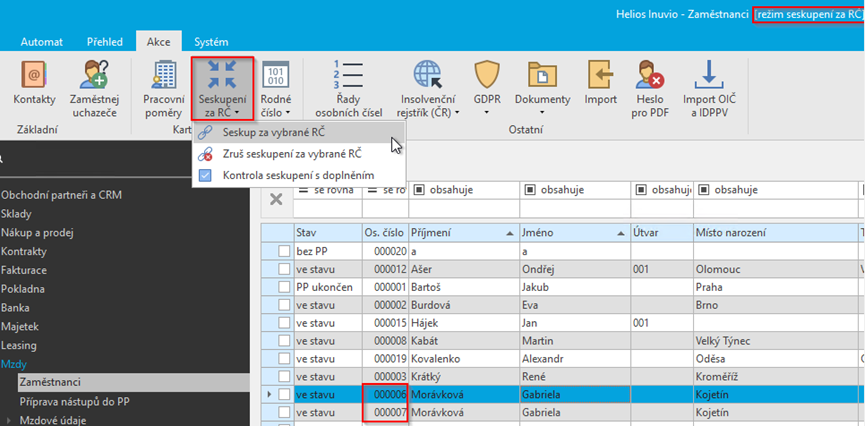The height and width of the screenshot is (426, 865).
Task: Sort by the Příjmení column header
Action: [x=460, y=232]
